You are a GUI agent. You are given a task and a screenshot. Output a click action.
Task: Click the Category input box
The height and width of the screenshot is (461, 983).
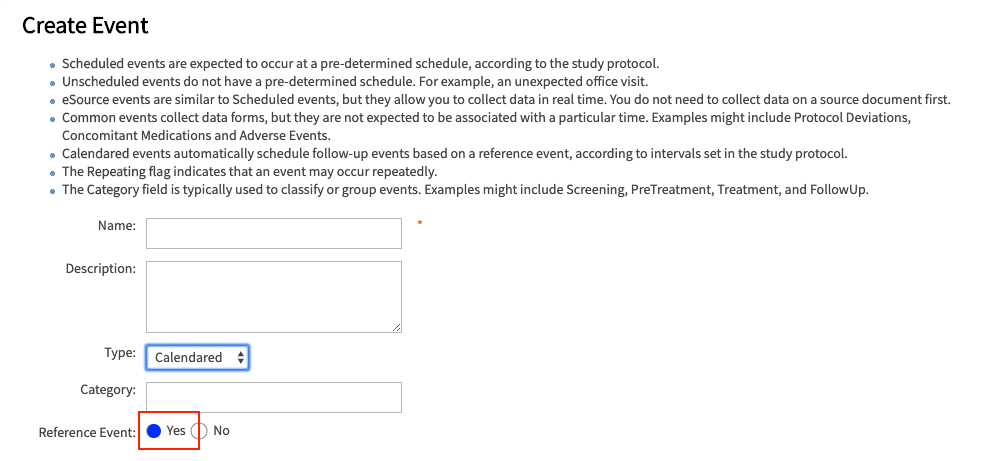point(273,397)
